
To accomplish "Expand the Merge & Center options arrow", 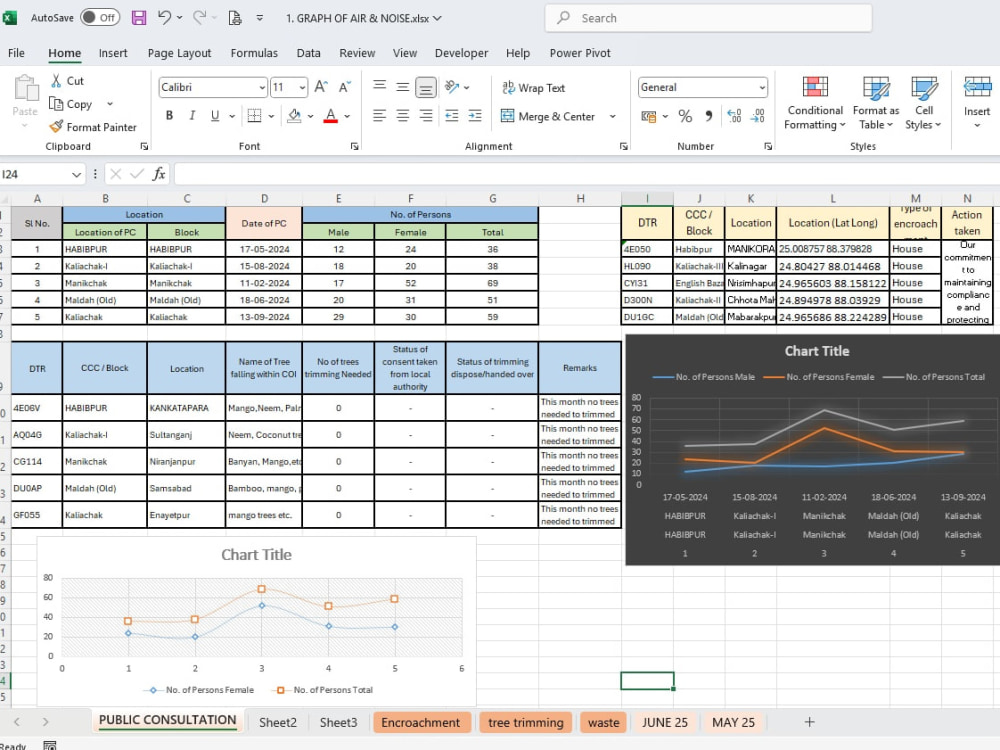I will pyautogui.click(x=612, y=116).
